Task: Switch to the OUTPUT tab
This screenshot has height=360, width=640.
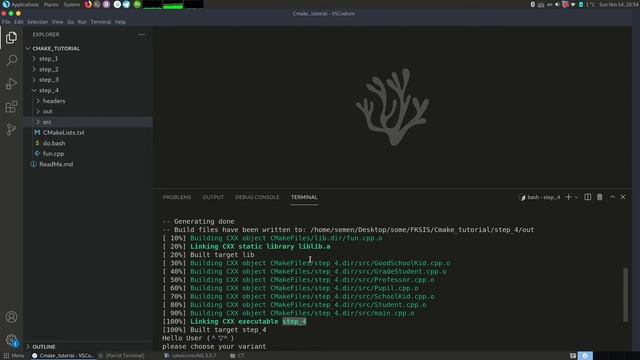Action: point(213,197)
